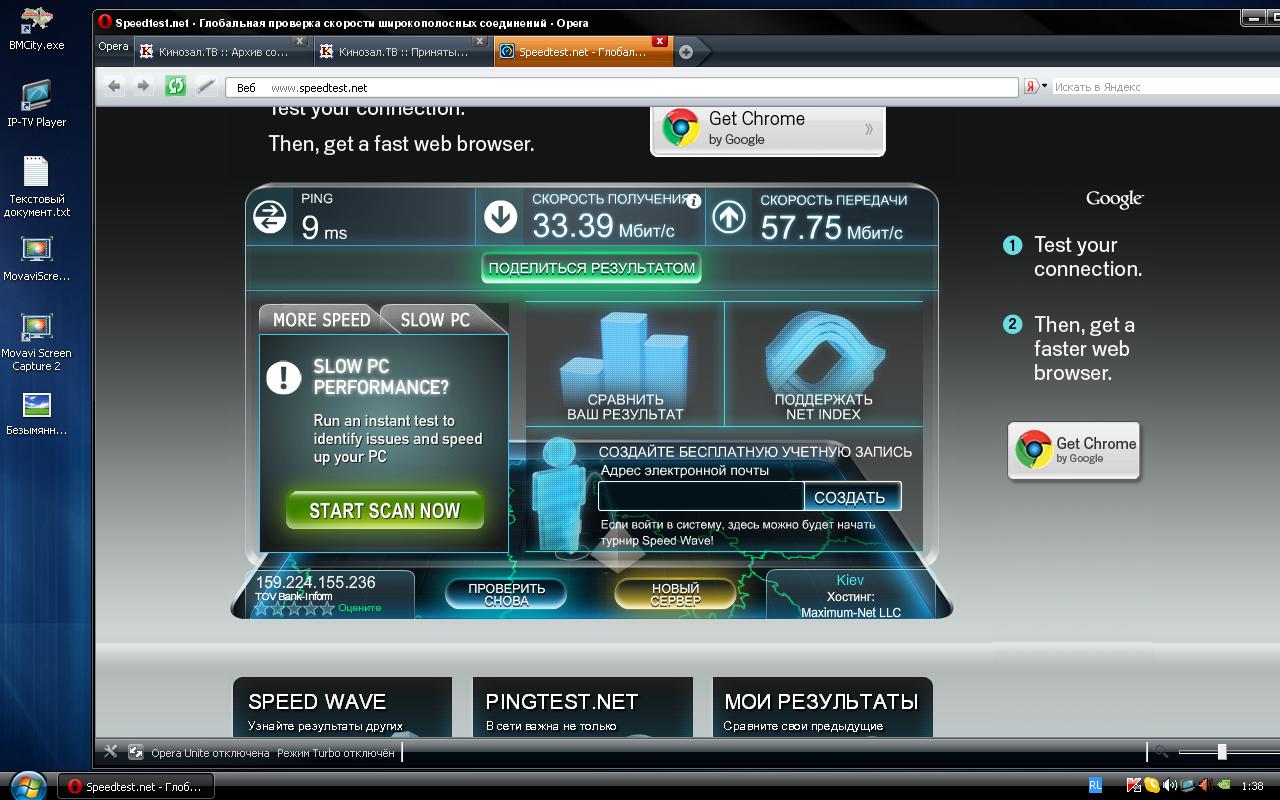Click the upload speed arrow icon
This screenshot has width=1280, height=800.
pos(729,216)
